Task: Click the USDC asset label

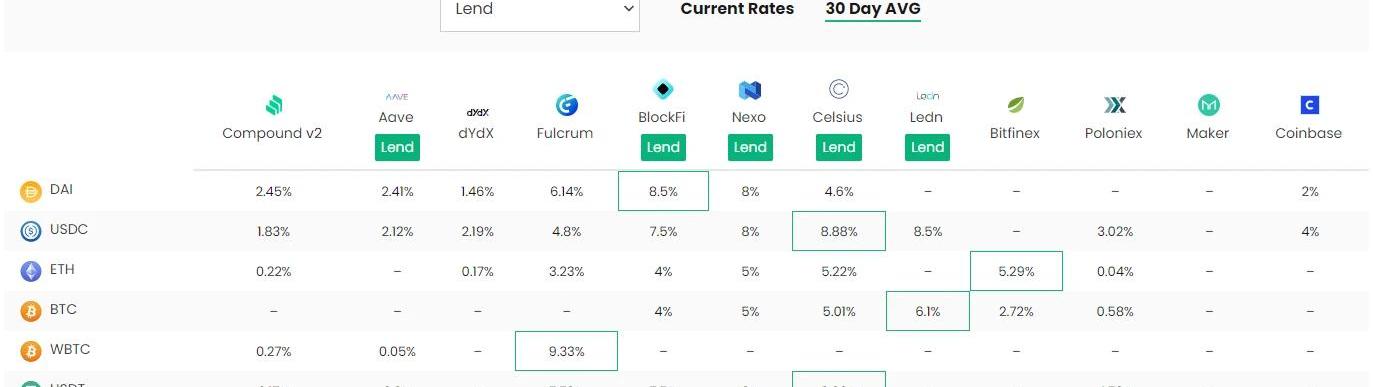Action: coord(69,230)
